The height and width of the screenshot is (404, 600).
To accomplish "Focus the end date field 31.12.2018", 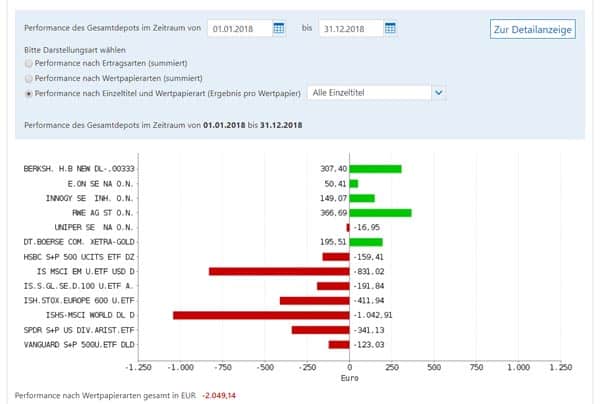I will [x=351, y=28].
